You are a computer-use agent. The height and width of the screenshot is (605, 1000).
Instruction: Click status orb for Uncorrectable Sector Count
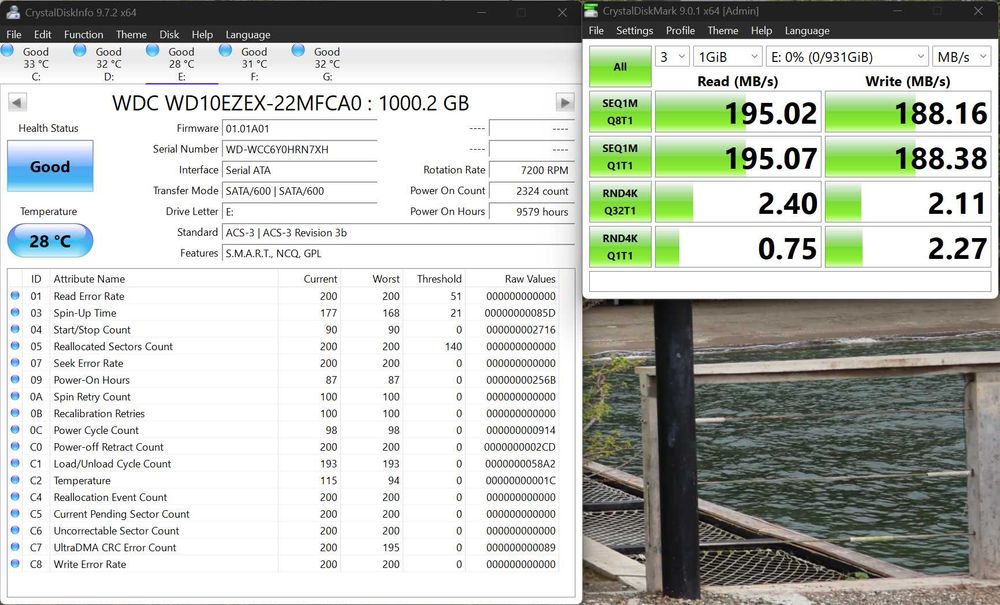coord(15,530)
